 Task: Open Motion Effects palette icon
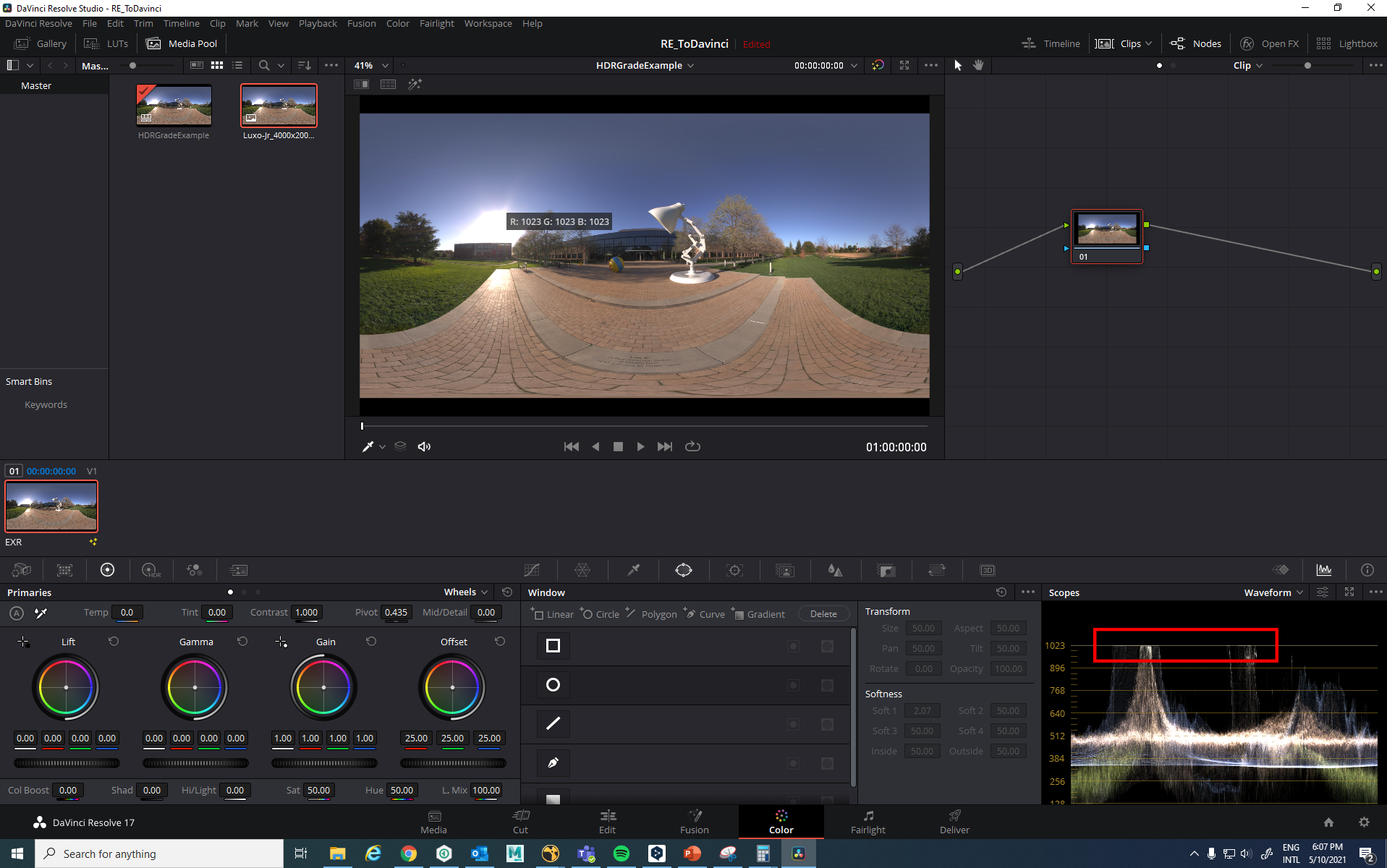pos(238,570)
